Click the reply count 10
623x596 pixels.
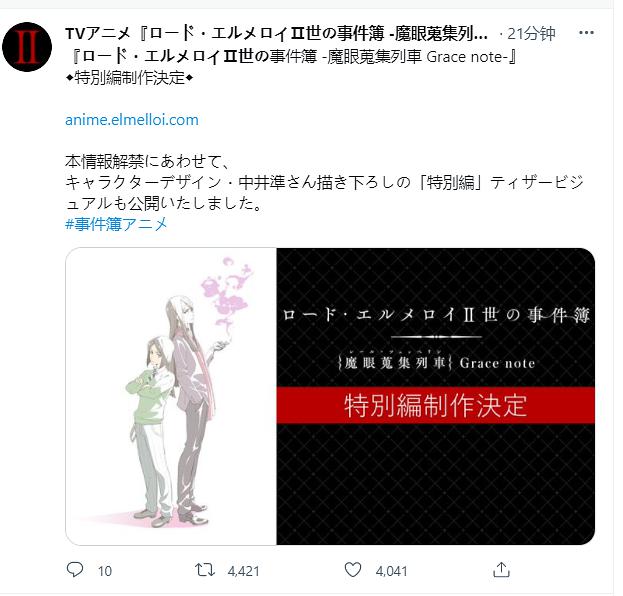tap(105, 571)
